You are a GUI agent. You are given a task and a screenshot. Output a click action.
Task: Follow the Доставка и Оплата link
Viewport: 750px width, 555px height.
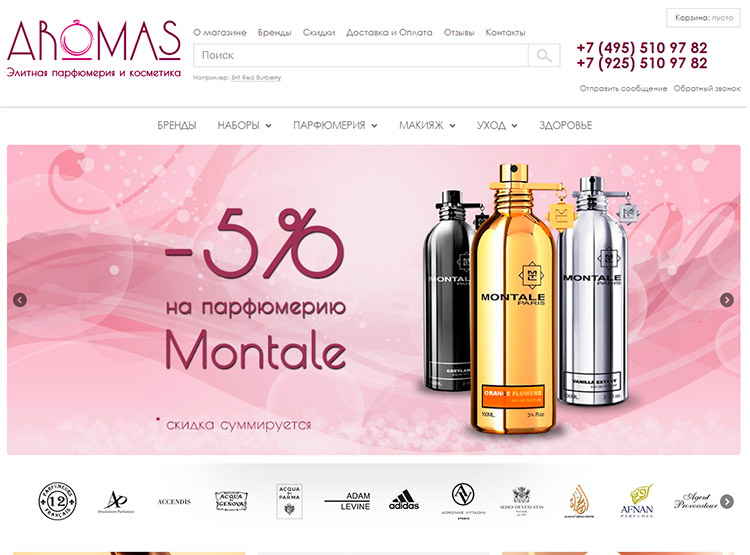click(x=389, y=33)
